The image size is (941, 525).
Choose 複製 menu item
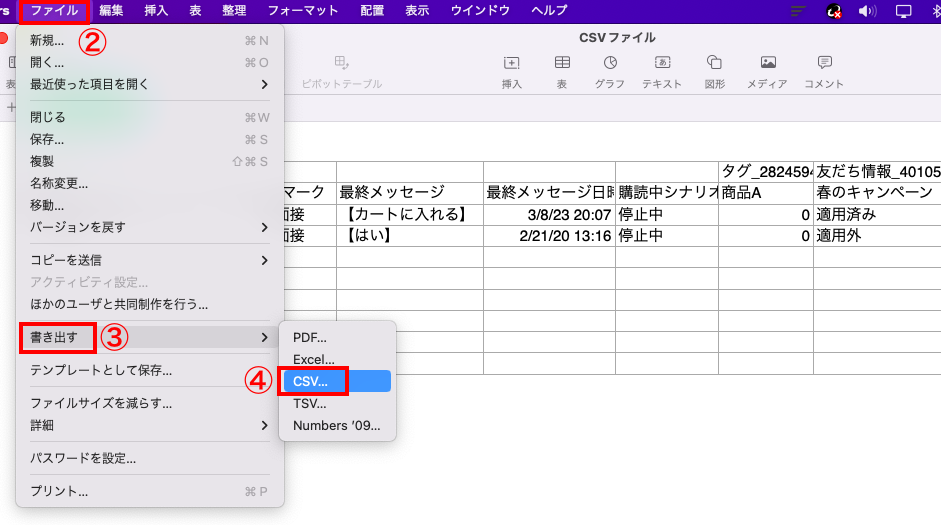coord(149,161)
